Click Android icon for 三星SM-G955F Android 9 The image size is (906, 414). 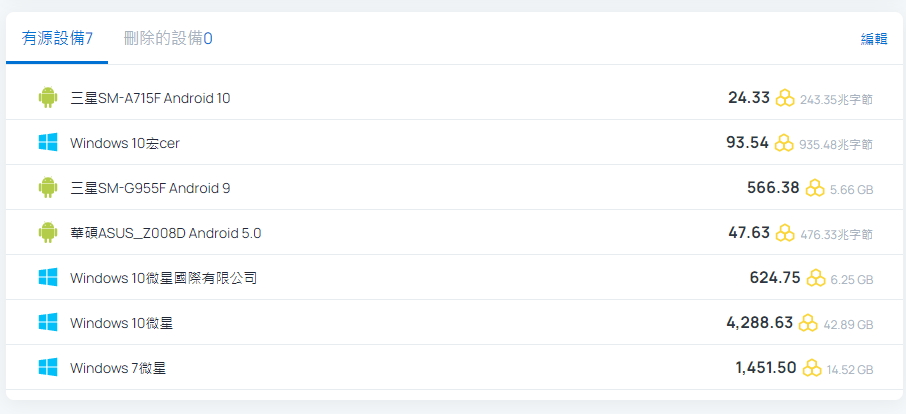coord(48,188)
